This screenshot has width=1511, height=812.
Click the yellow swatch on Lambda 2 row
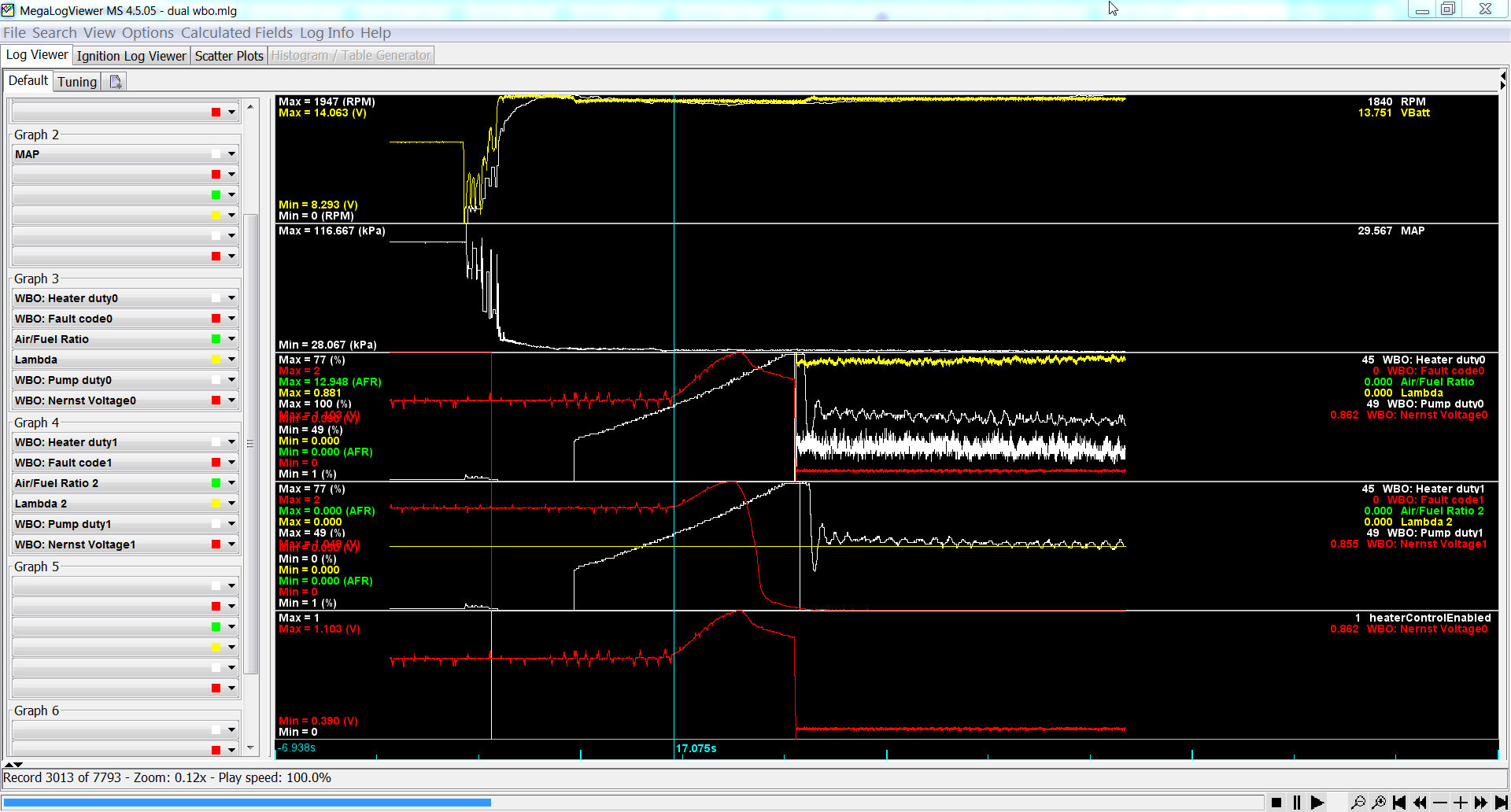point(216,504)
